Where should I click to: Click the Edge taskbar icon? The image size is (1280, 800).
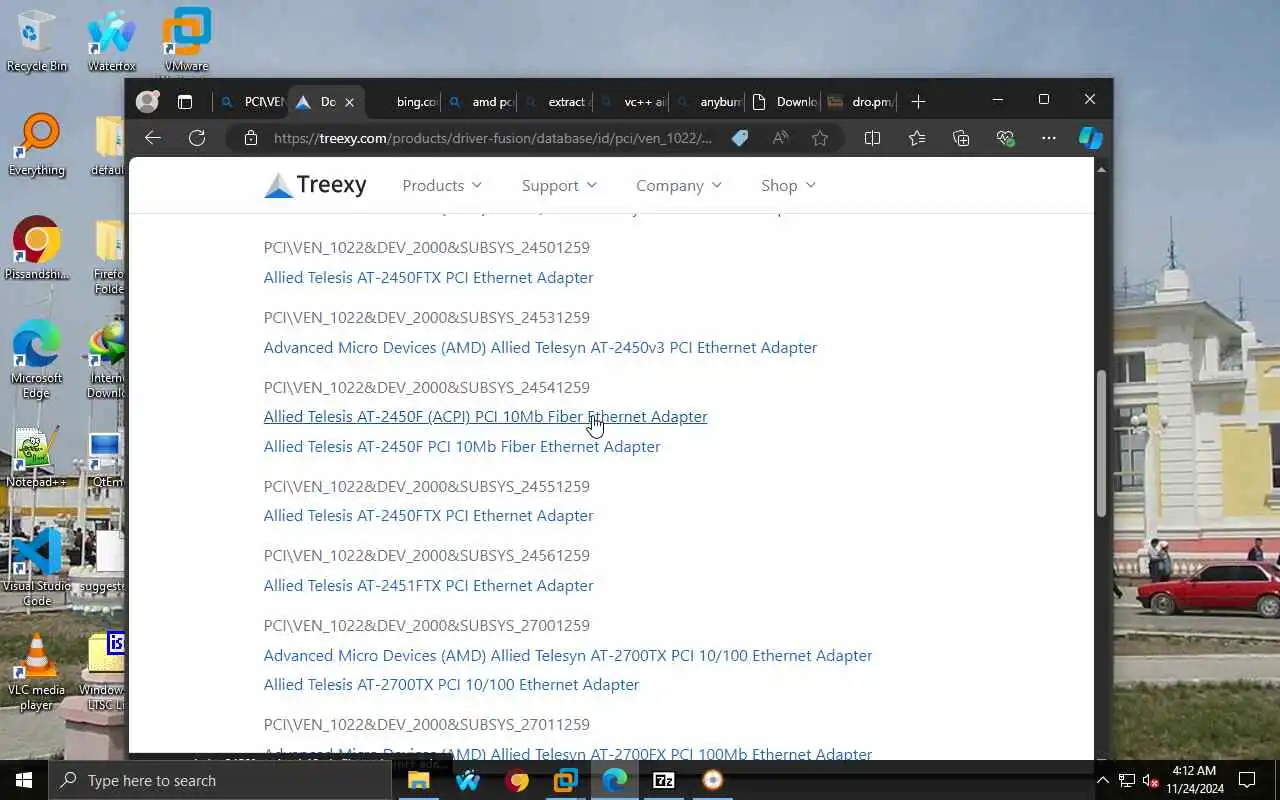614,780
